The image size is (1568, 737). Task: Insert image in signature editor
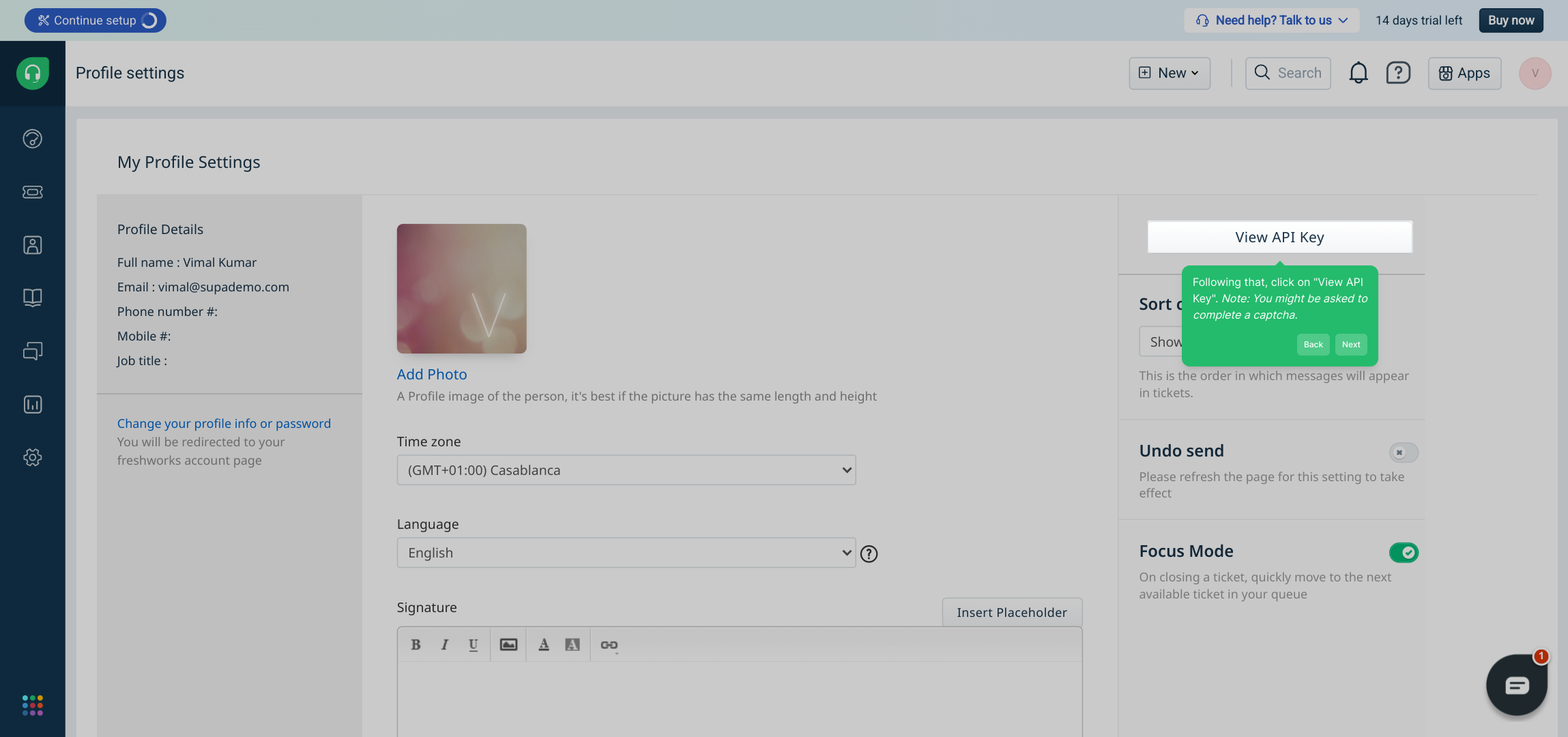click(x=508, y=645)
